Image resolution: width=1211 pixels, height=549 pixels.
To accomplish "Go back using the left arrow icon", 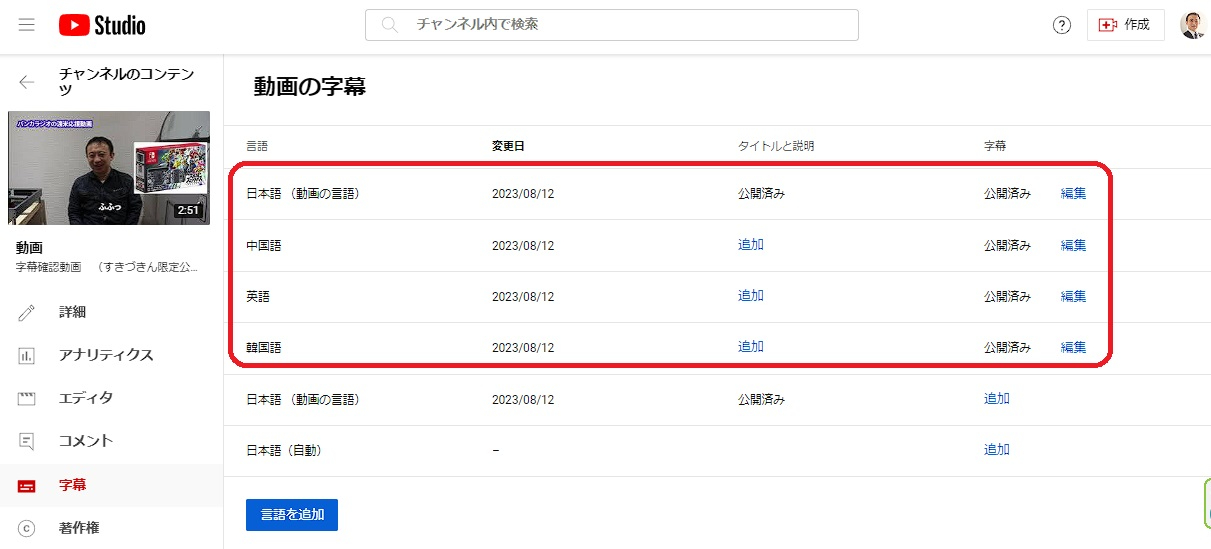I will [x=27, y=82].
